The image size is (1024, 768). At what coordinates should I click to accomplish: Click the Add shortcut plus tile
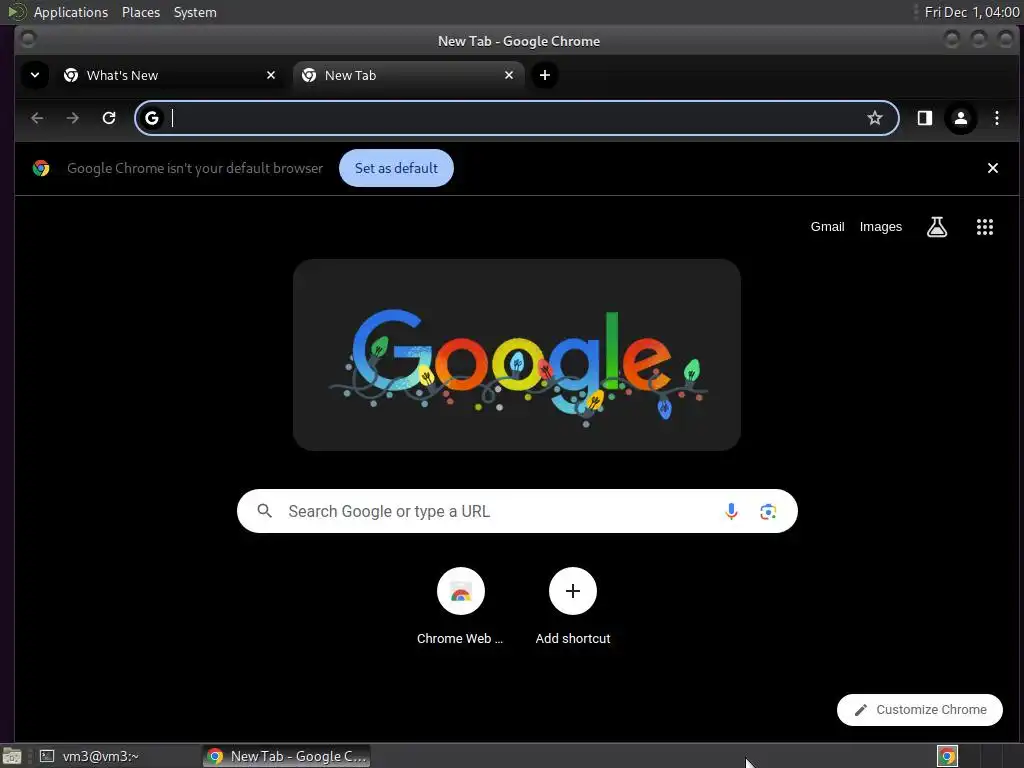pos(573,607)
